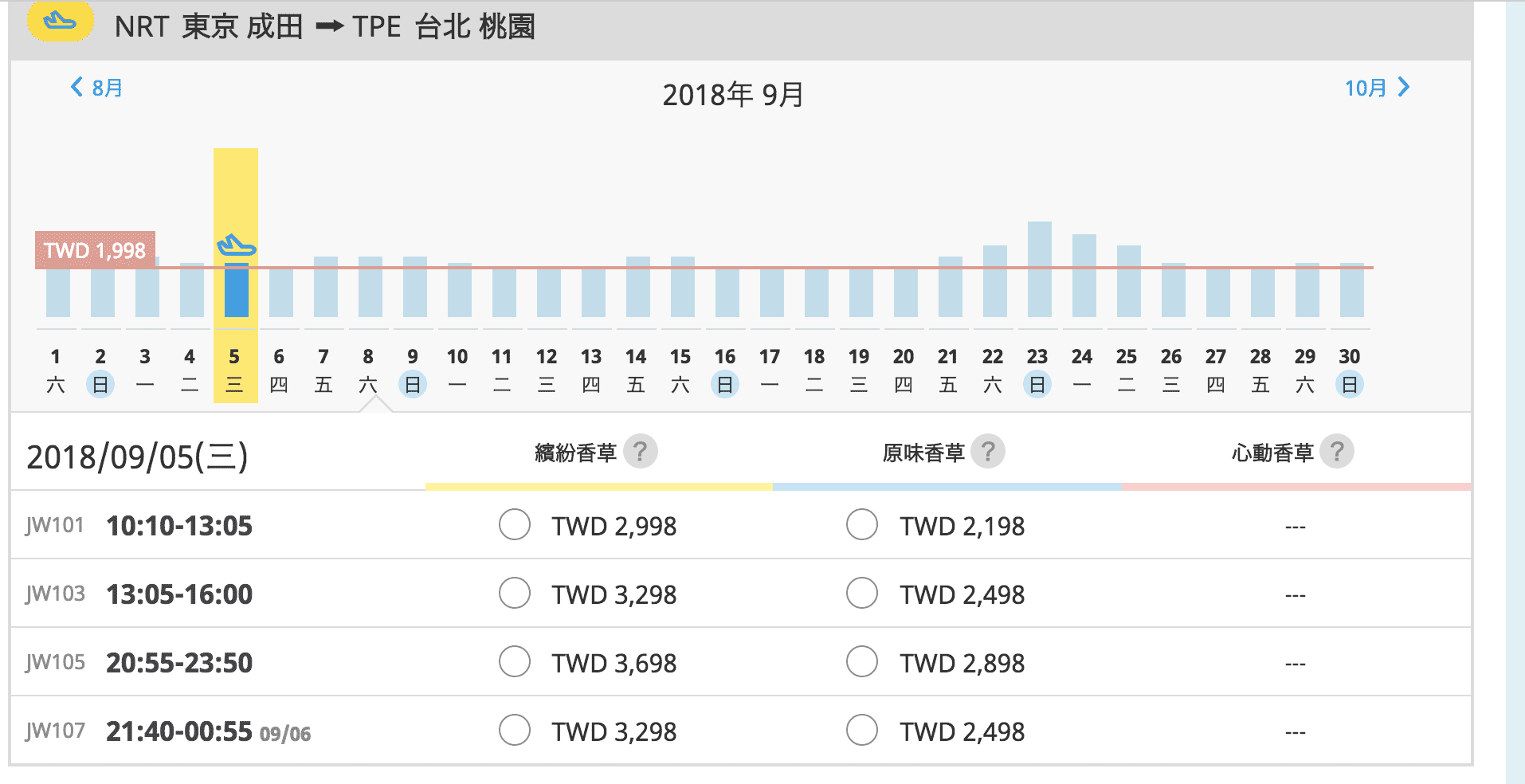Click the 2018年 9月 month title

tap(733, 95)
